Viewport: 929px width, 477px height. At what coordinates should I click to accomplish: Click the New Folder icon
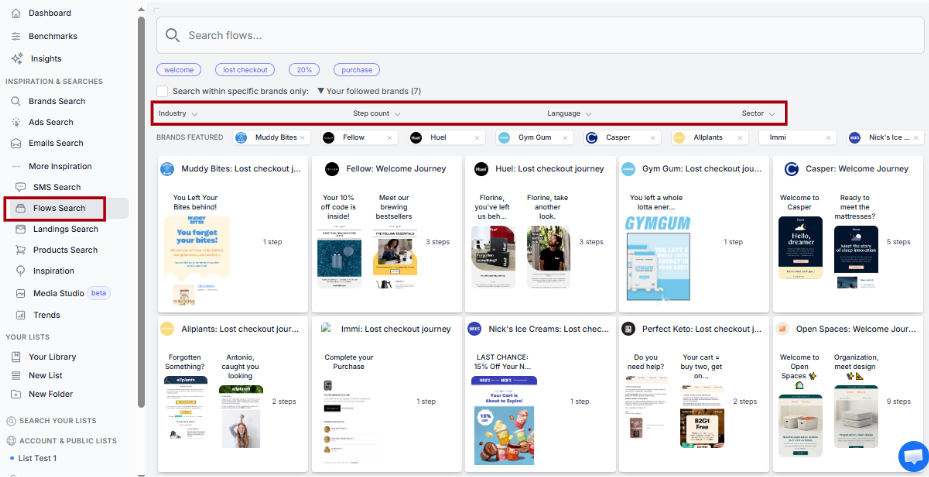click(16, 394)
